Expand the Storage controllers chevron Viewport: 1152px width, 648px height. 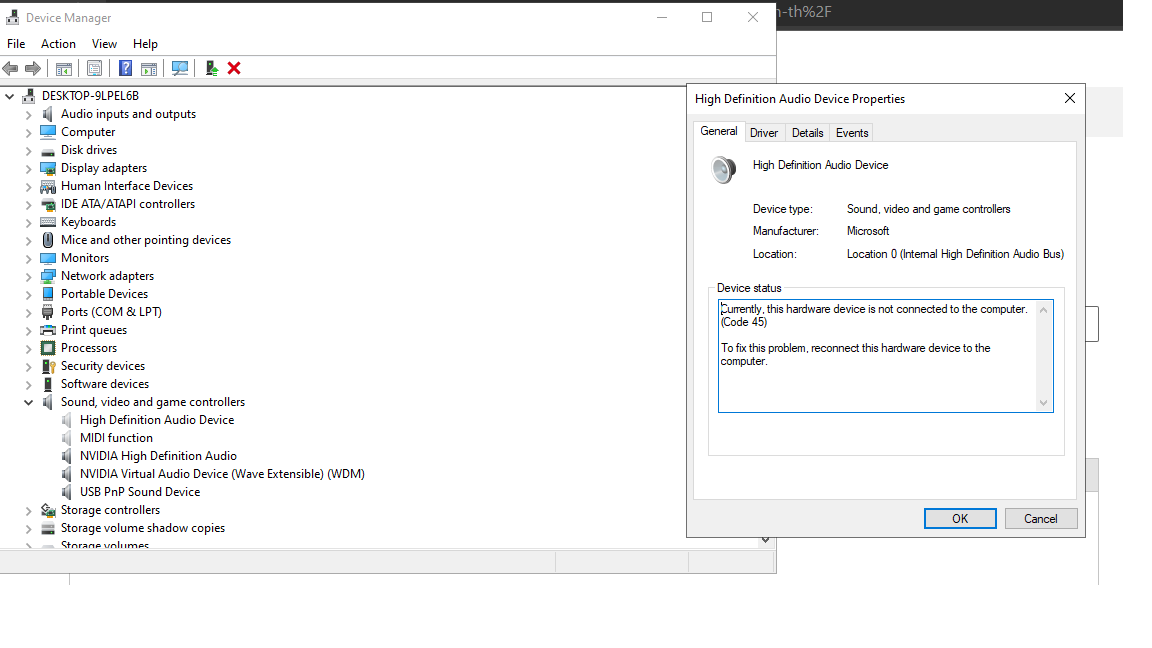click(x=29, y=511)
